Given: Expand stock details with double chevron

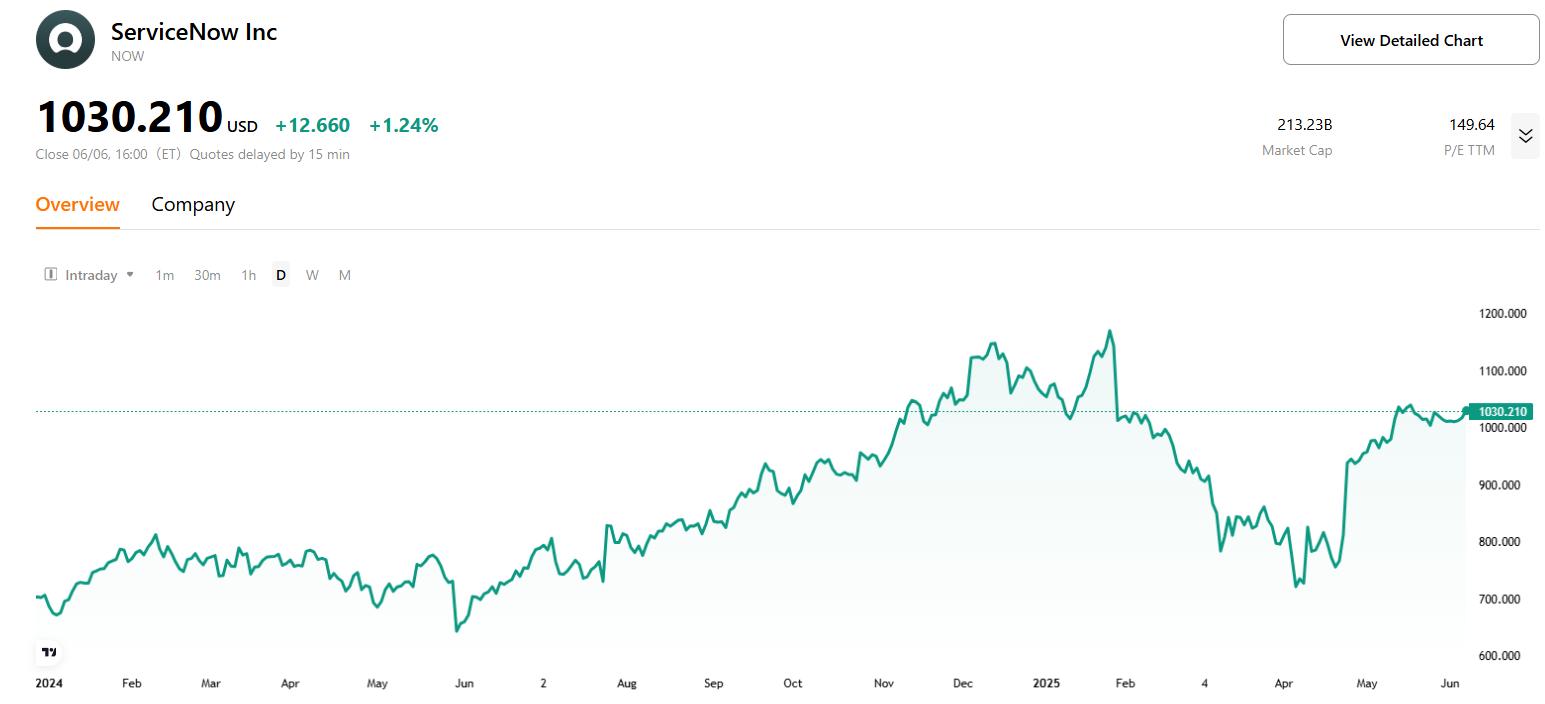Looking at the screenshot, I should 1525,136.
